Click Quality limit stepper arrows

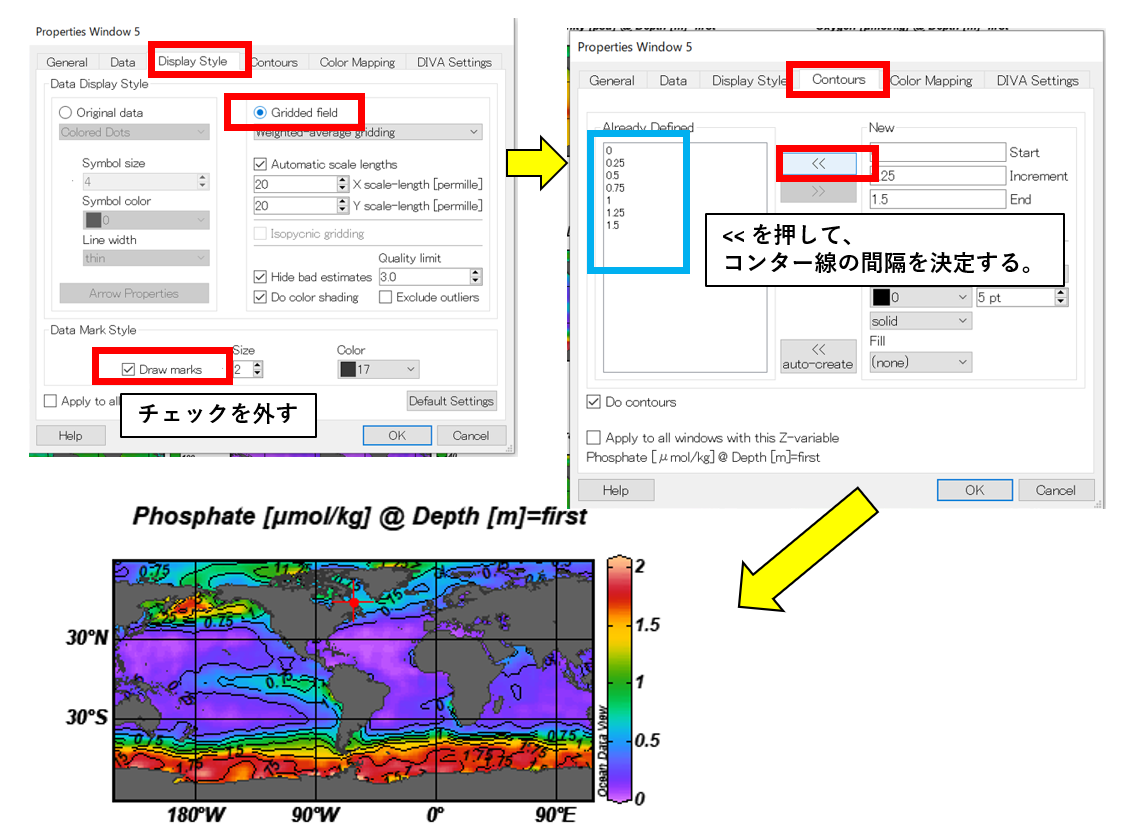tap(476, 277)
